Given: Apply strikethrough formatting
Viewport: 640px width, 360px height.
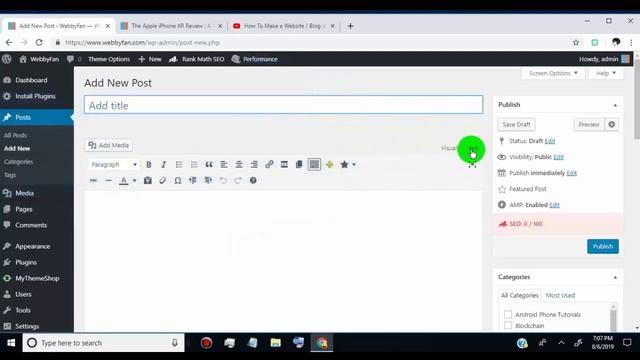Looking at the screenshot, I should coord(93,180).
